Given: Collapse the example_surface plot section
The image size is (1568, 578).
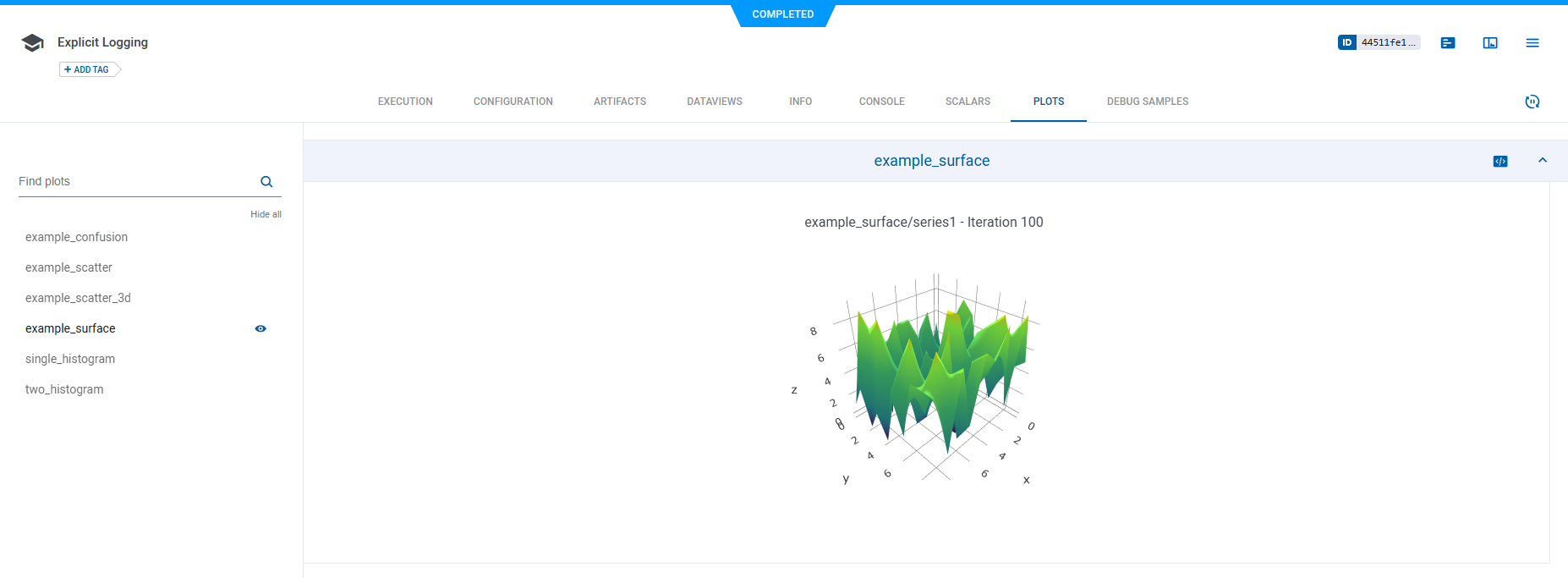Looking at the screenshot, I should (1542, 160).
